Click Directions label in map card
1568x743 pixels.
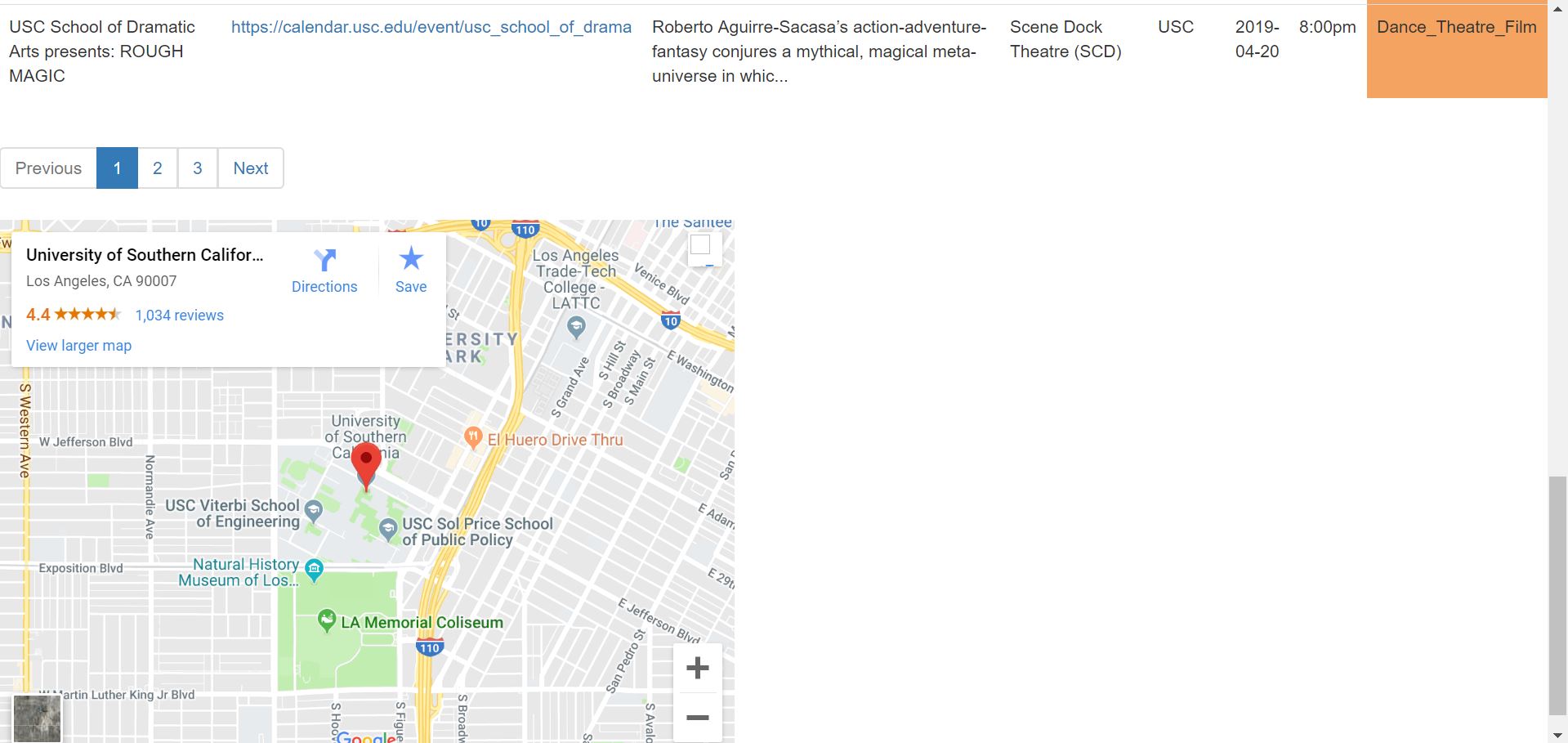tap(324, 287)
